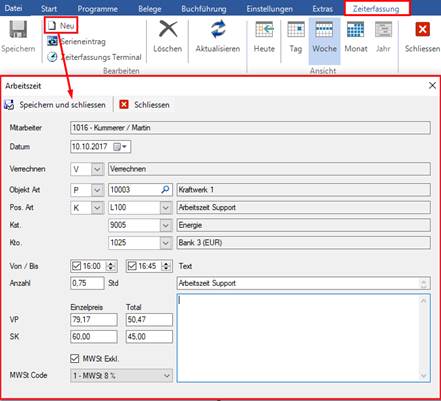The width and height of the screenshot is (441, 401).
Task: Click Speichern und schliessen button
Action: coord(55,105)
